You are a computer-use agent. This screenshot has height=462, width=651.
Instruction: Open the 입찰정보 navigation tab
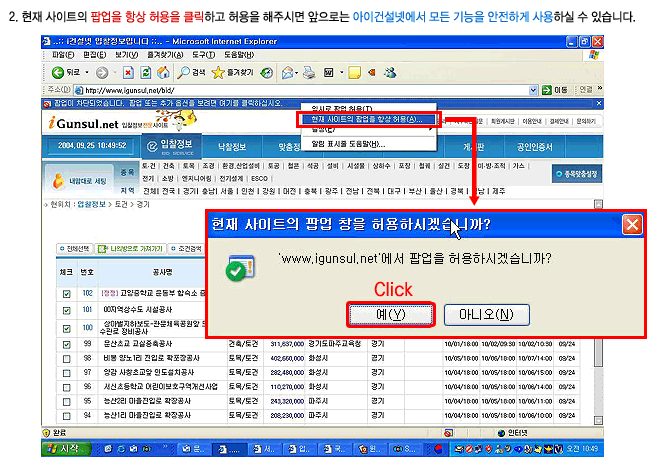click(x=171, y=146)
